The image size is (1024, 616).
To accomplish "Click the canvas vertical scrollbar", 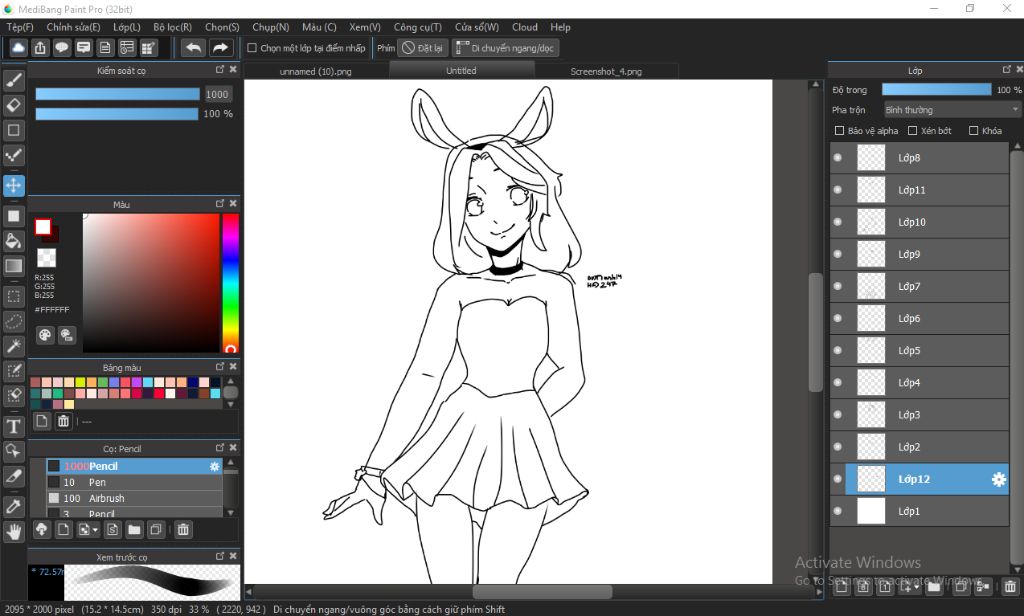I will 815,333.
